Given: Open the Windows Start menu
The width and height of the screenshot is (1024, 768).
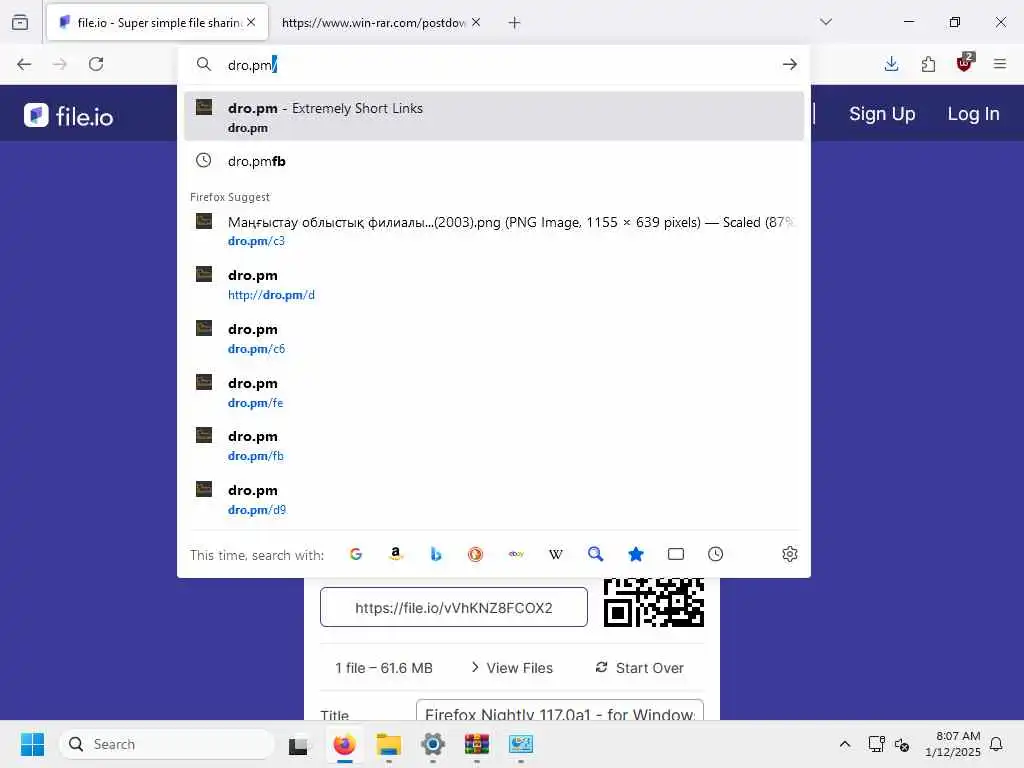Looking at the screenshot, I should coord(32,744).
